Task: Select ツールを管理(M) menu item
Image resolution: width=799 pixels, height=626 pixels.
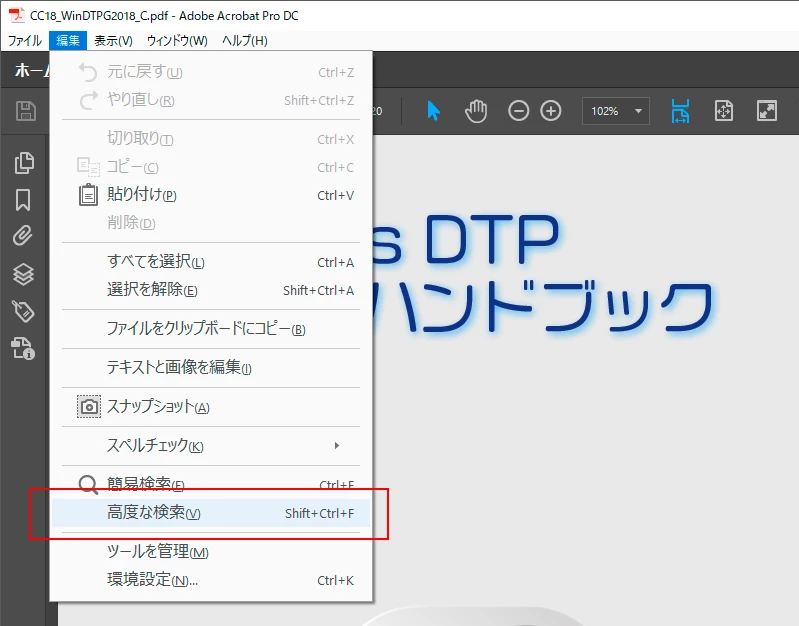Action: point(211,552)
